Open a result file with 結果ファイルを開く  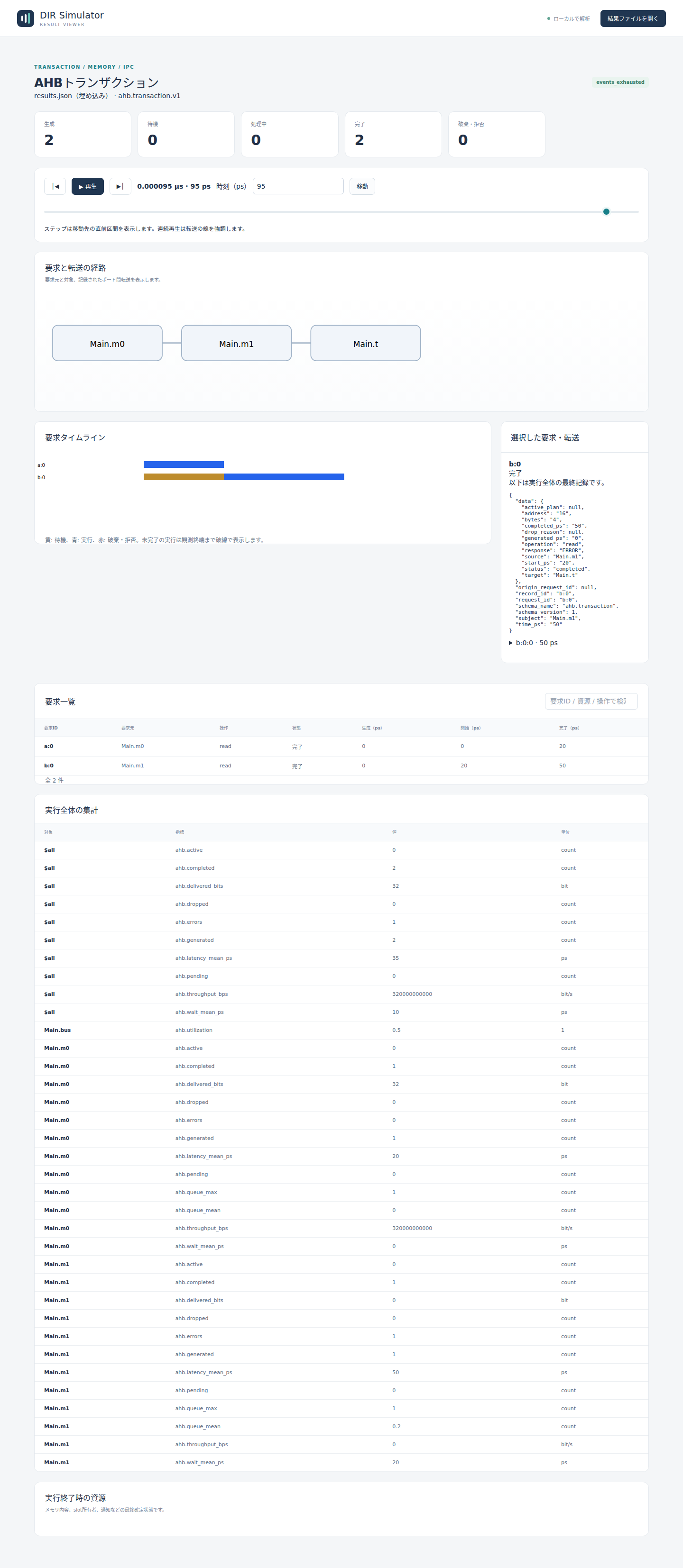632,18
